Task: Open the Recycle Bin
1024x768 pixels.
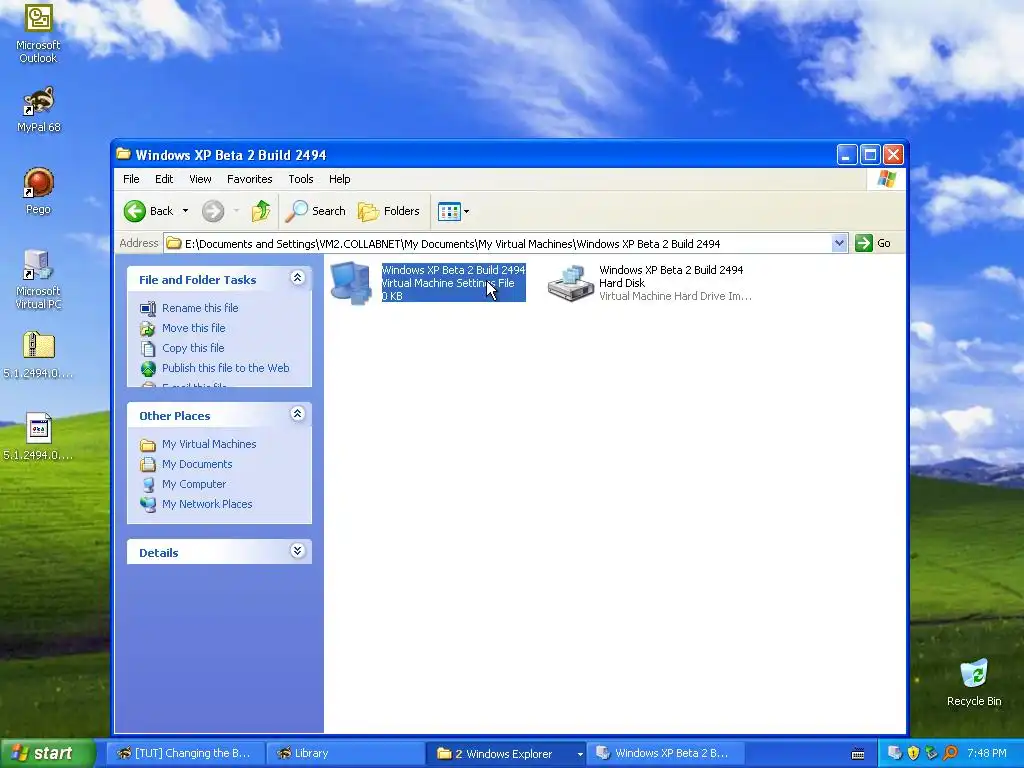Action: [974, 683]
